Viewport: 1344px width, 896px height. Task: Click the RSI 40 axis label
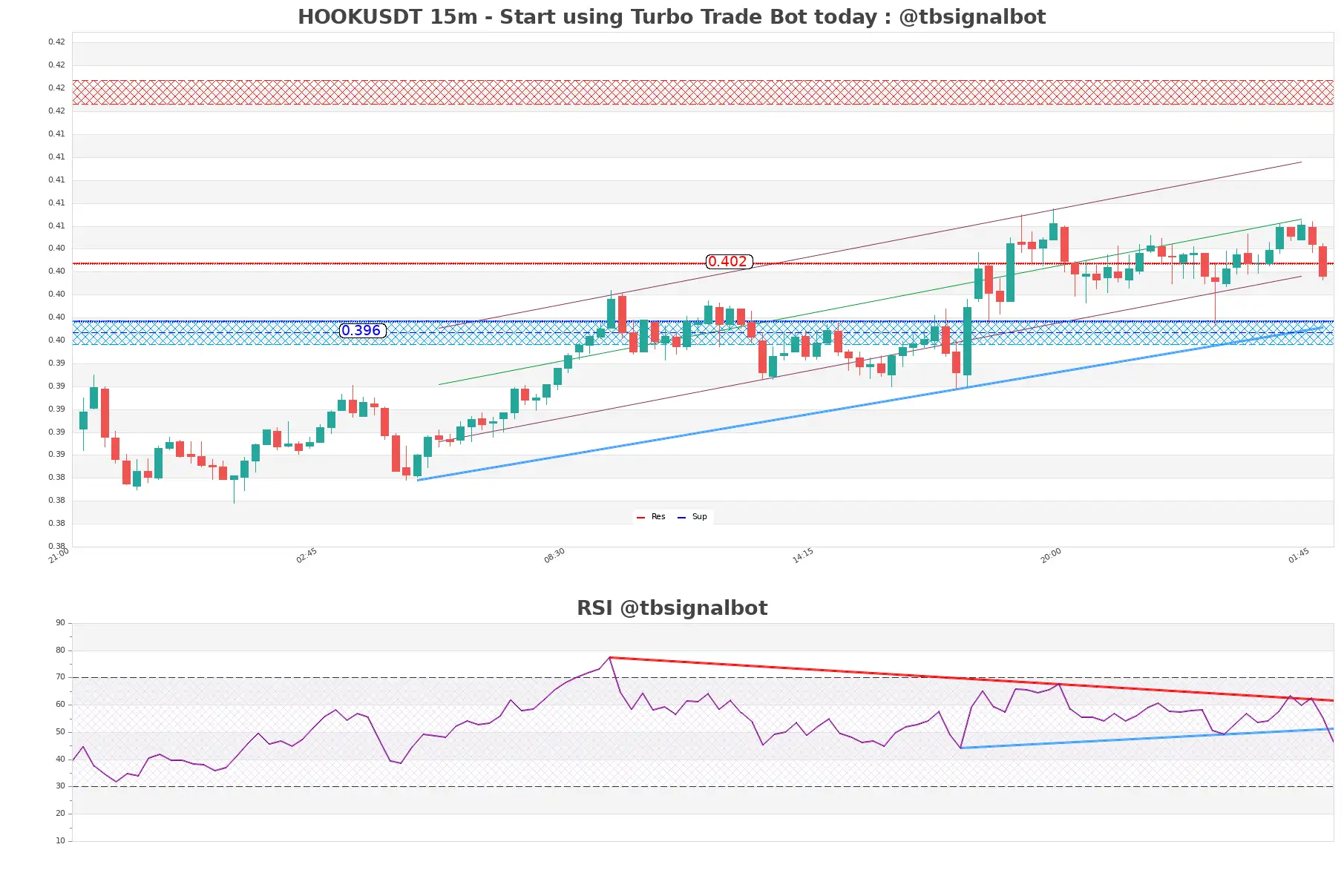pos(60,760)
